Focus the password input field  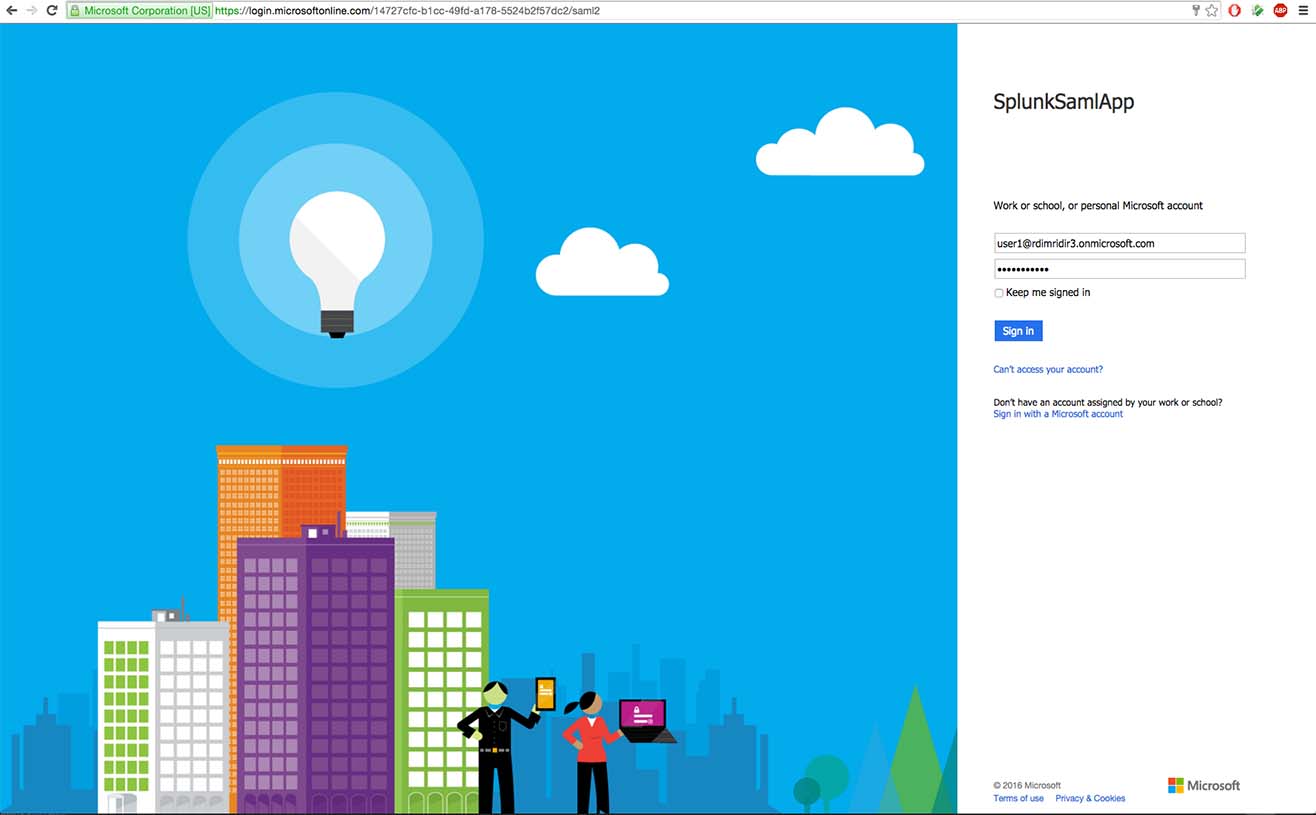coord(1119,269)
